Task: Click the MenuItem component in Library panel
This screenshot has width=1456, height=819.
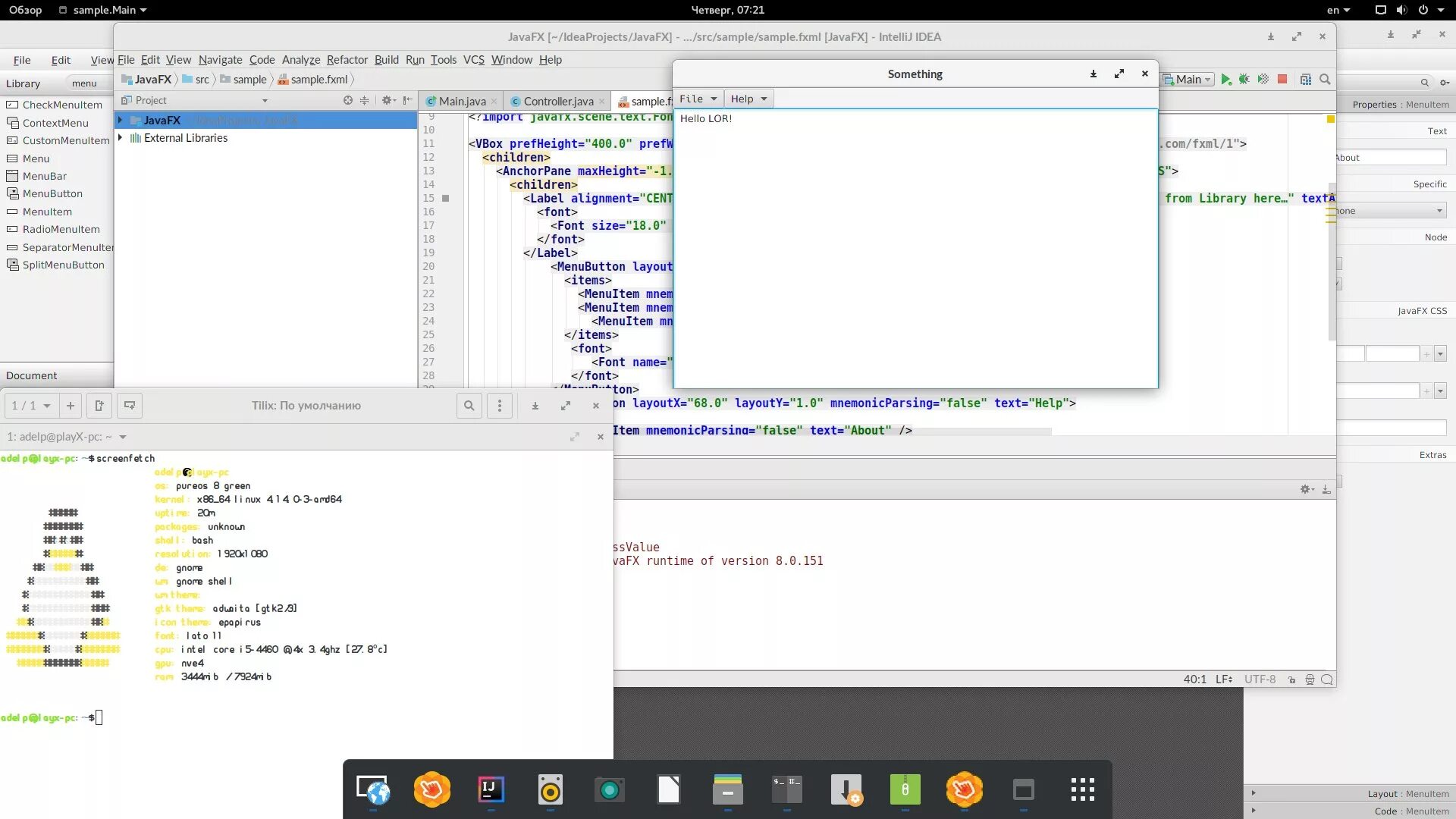Action: 46,211
